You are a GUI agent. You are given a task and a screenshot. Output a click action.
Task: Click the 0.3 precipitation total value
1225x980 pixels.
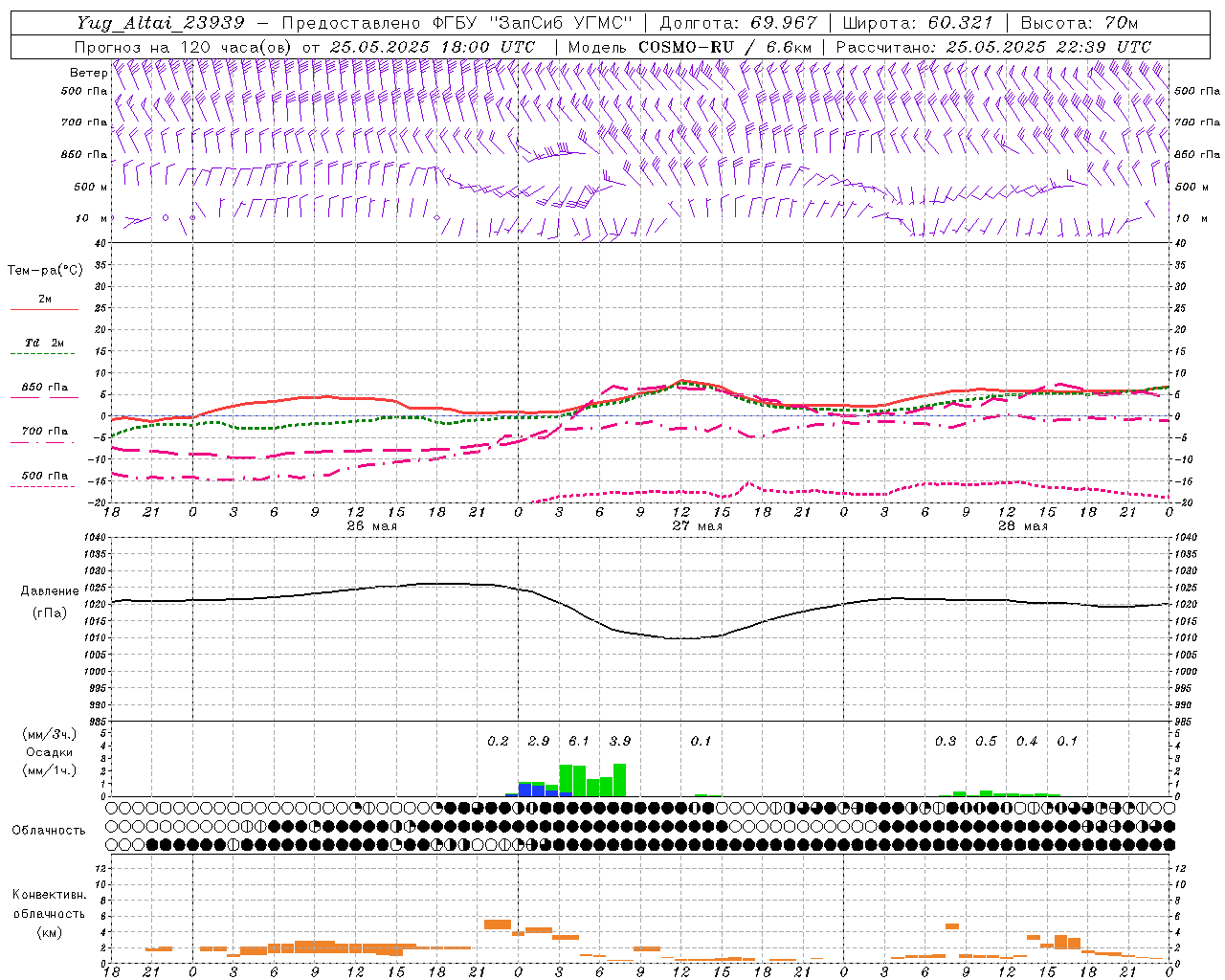(946, 742)
